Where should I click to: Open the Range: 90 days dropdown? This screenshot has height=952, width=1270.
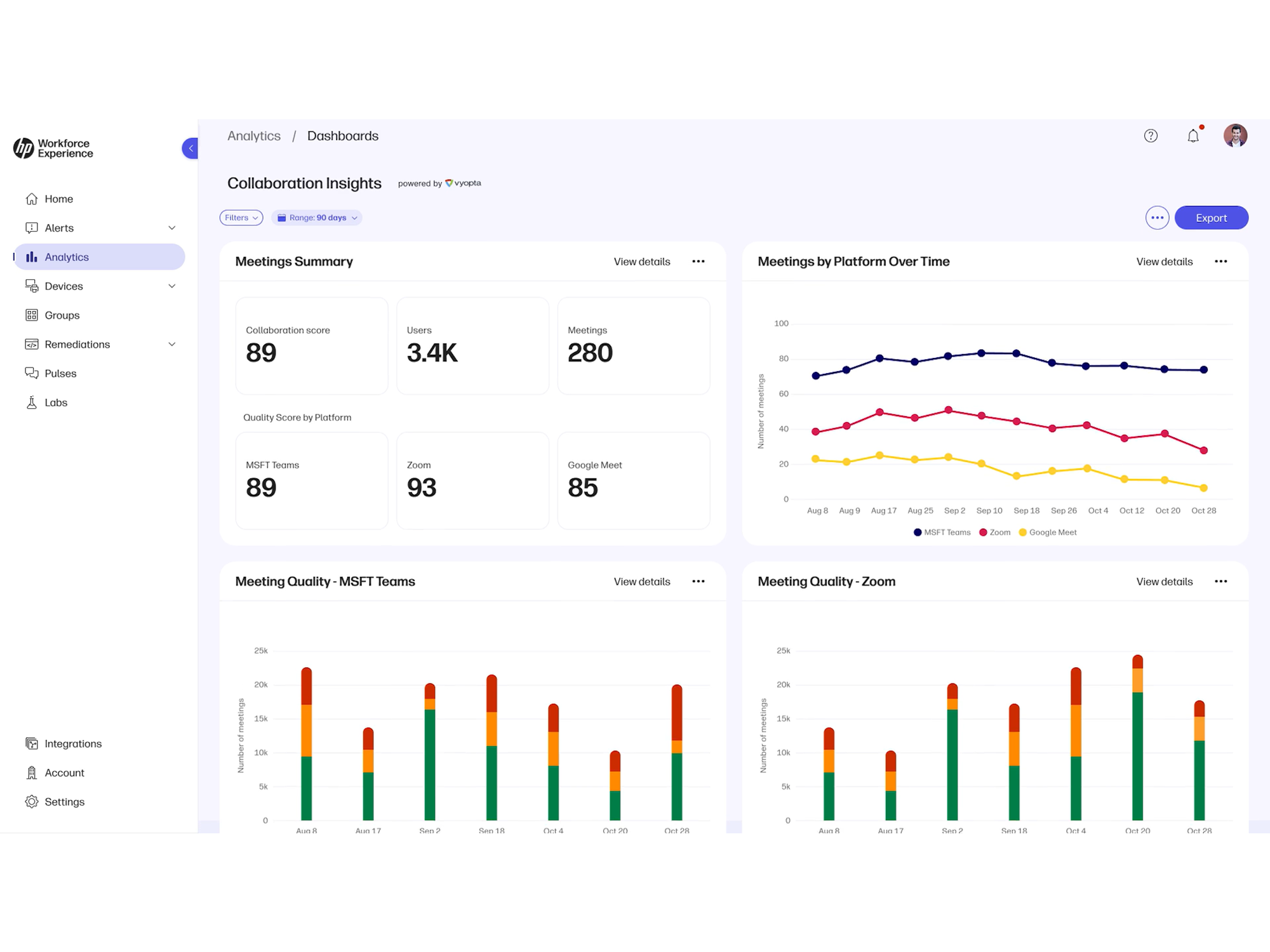pos(317,218)
